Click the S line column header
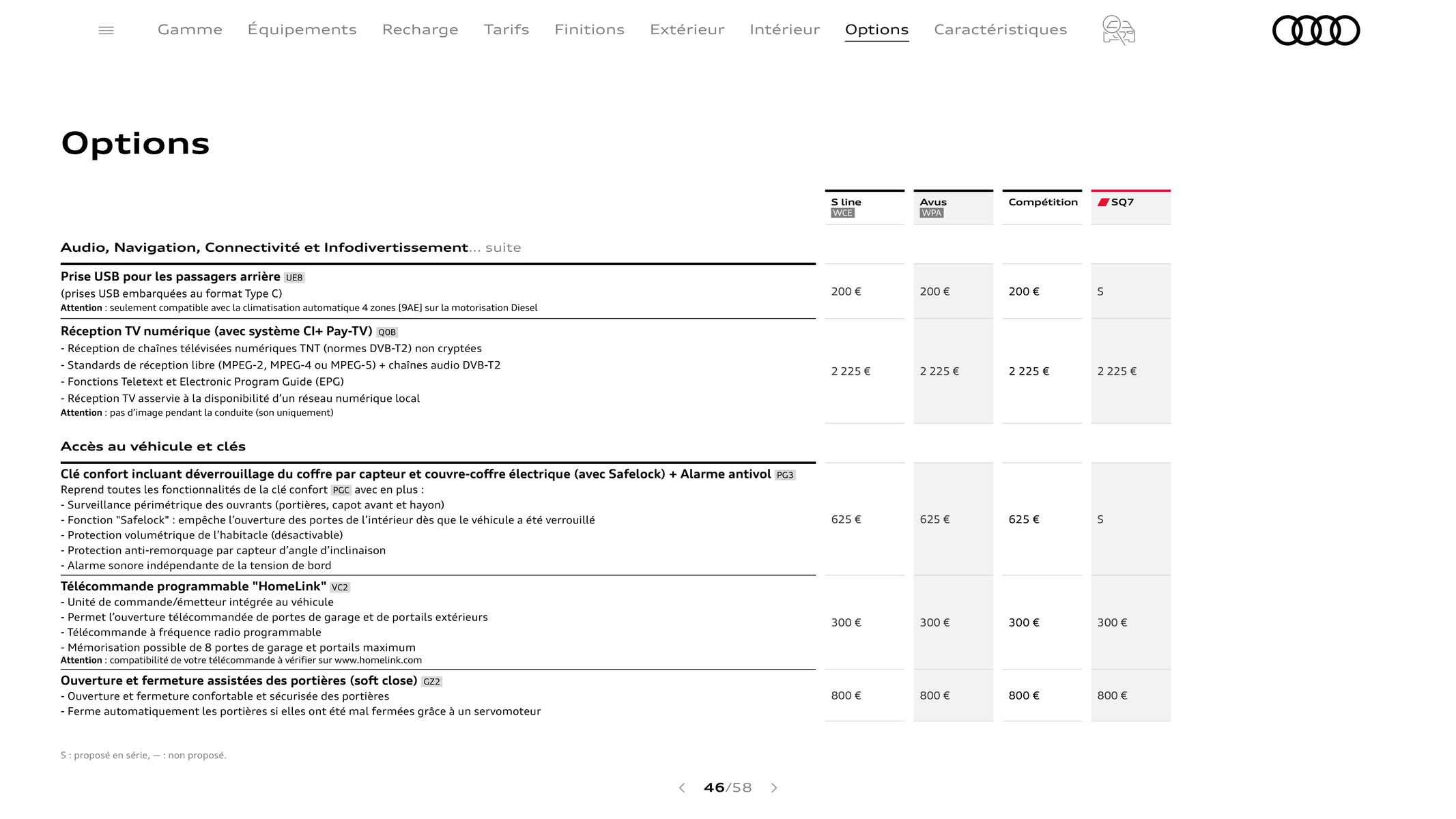Viewport: 1456px width, 819px height. (864, 207)
